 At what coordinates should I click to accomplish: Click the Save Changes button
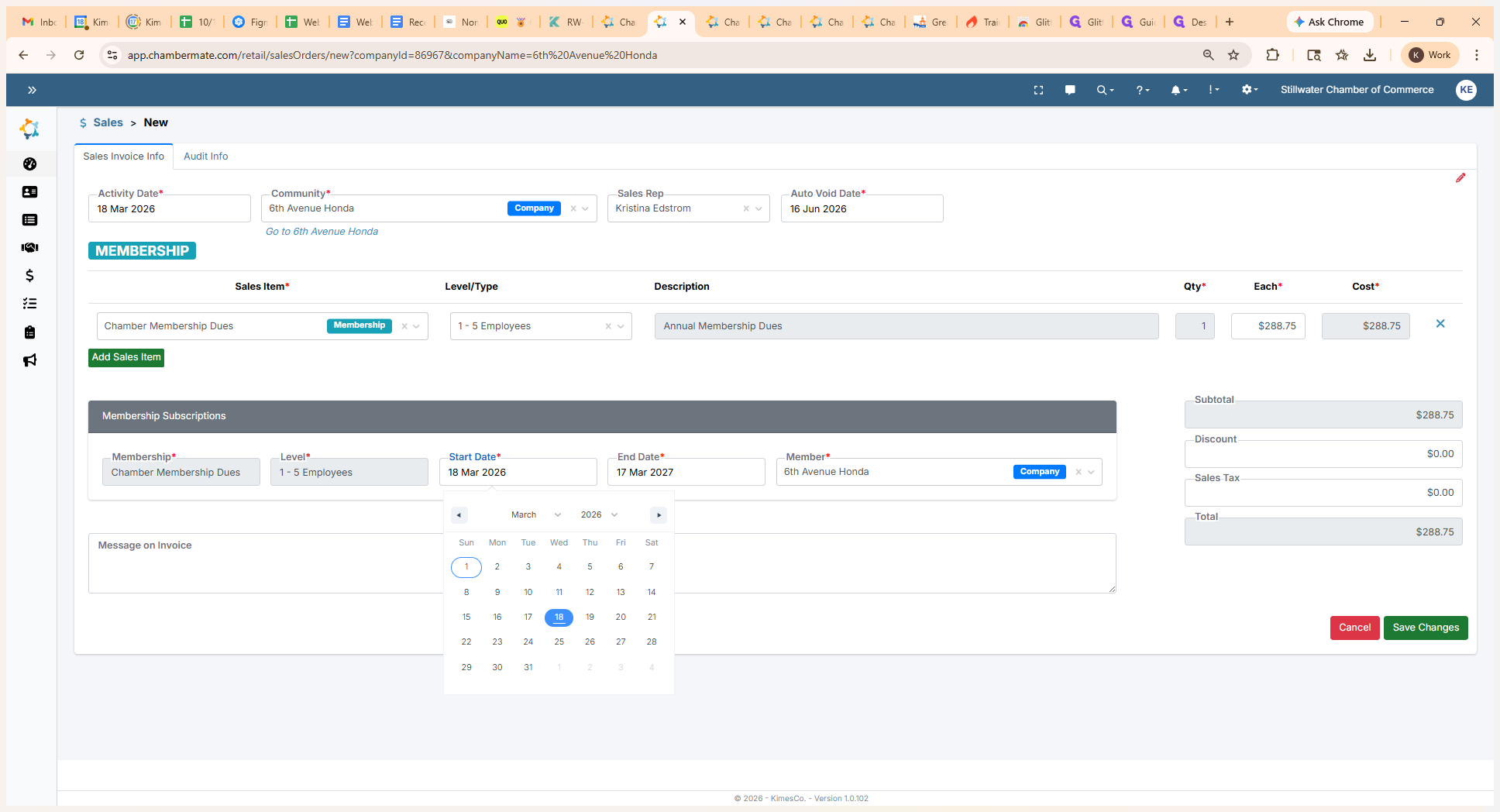(x=1425, y=628)
